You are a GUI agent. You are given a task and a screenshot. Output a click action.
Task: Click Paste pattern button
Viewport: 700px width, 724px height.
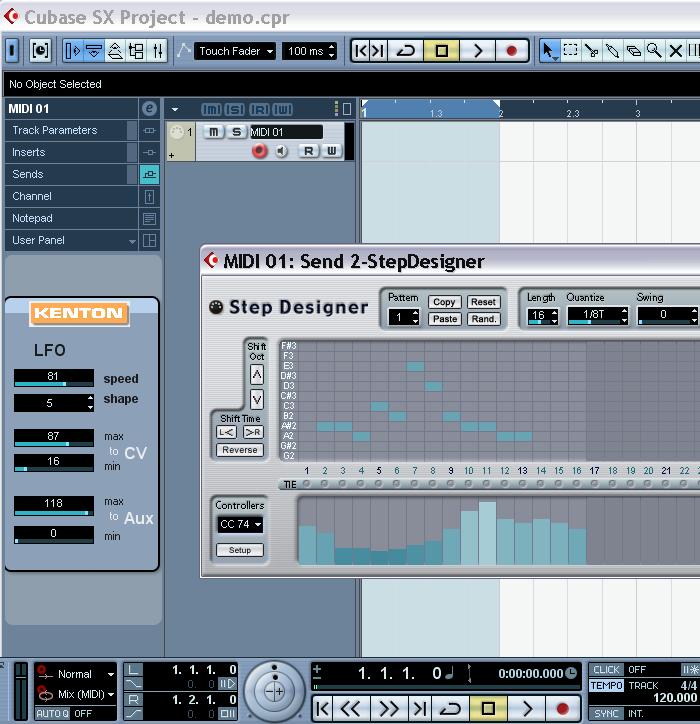pyautogui.click(x=445, y=319)
